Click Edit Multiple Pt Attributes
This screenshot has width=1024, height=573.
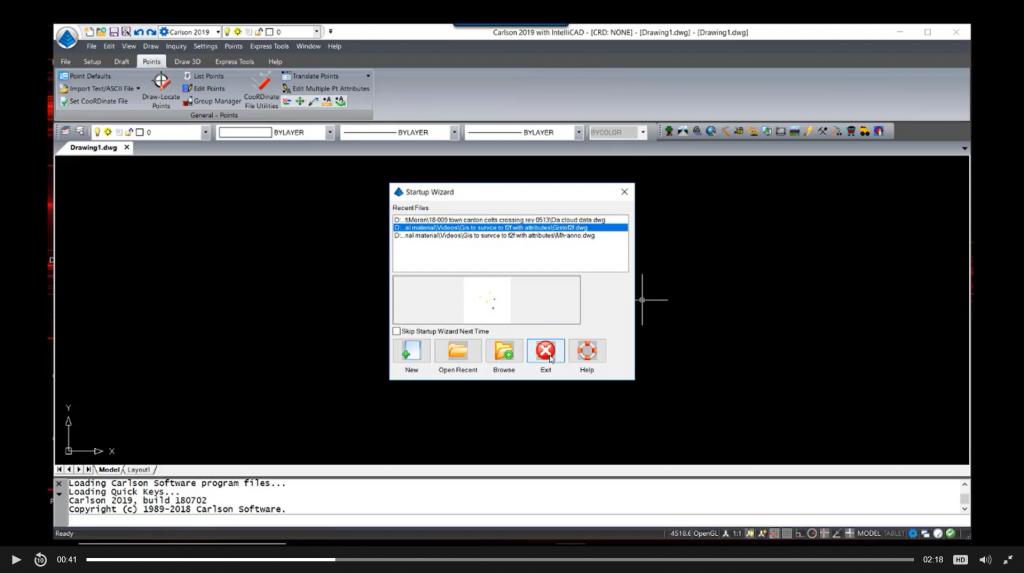[x=326, y=88]
